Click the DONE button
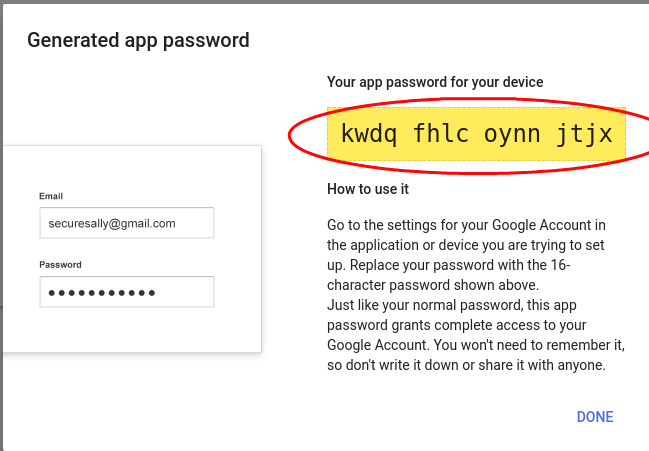Viewport: 649px width, 451px height. coord(595,417)
